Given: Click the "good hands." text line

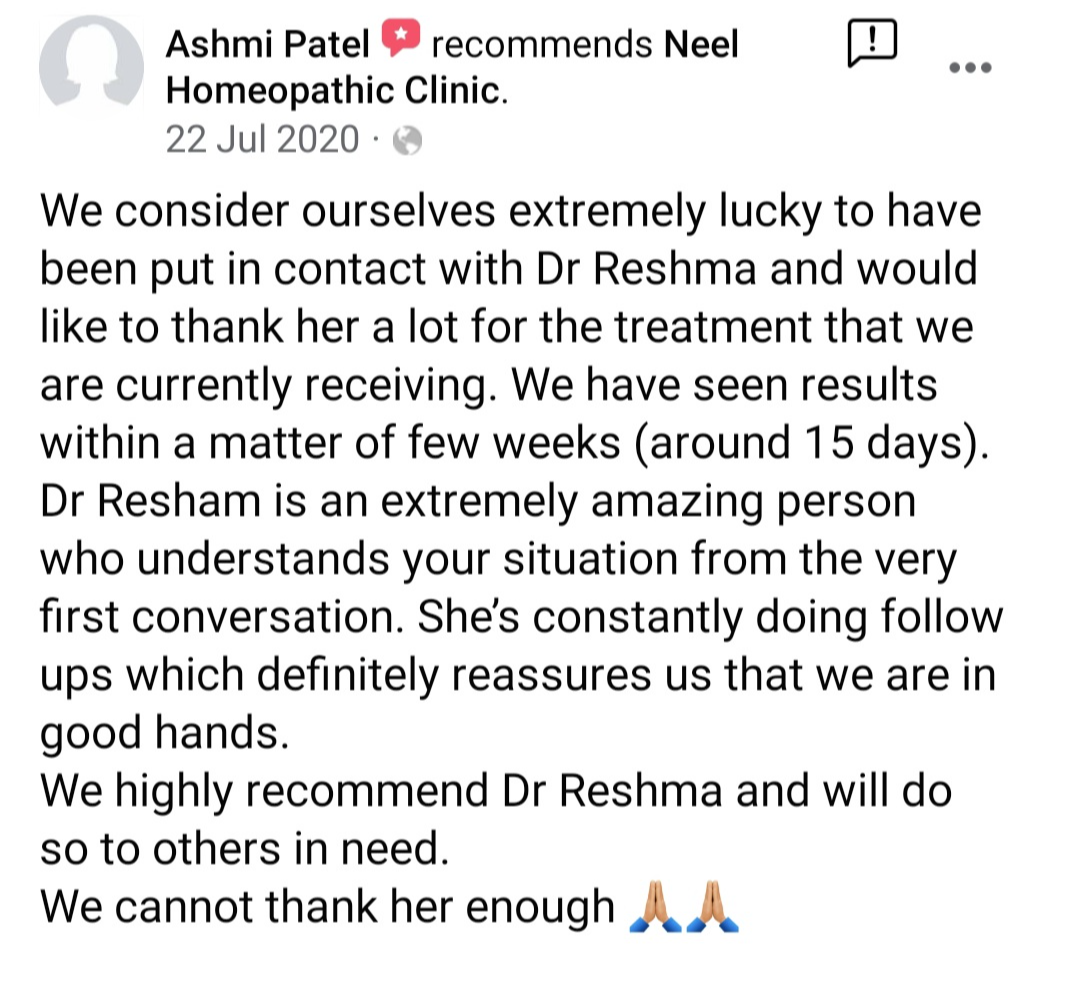Looking at the screenshot, I should (164, 733).
